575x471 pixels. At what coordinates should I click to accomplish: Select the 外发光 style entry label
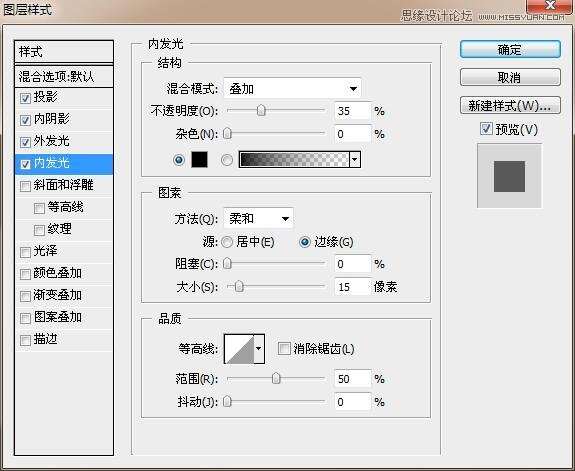tap(51, 141)
